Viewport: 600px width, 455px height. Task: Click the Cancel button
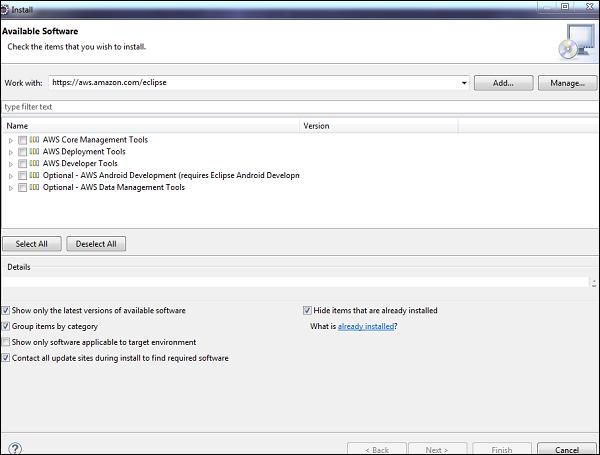point(567,449)
